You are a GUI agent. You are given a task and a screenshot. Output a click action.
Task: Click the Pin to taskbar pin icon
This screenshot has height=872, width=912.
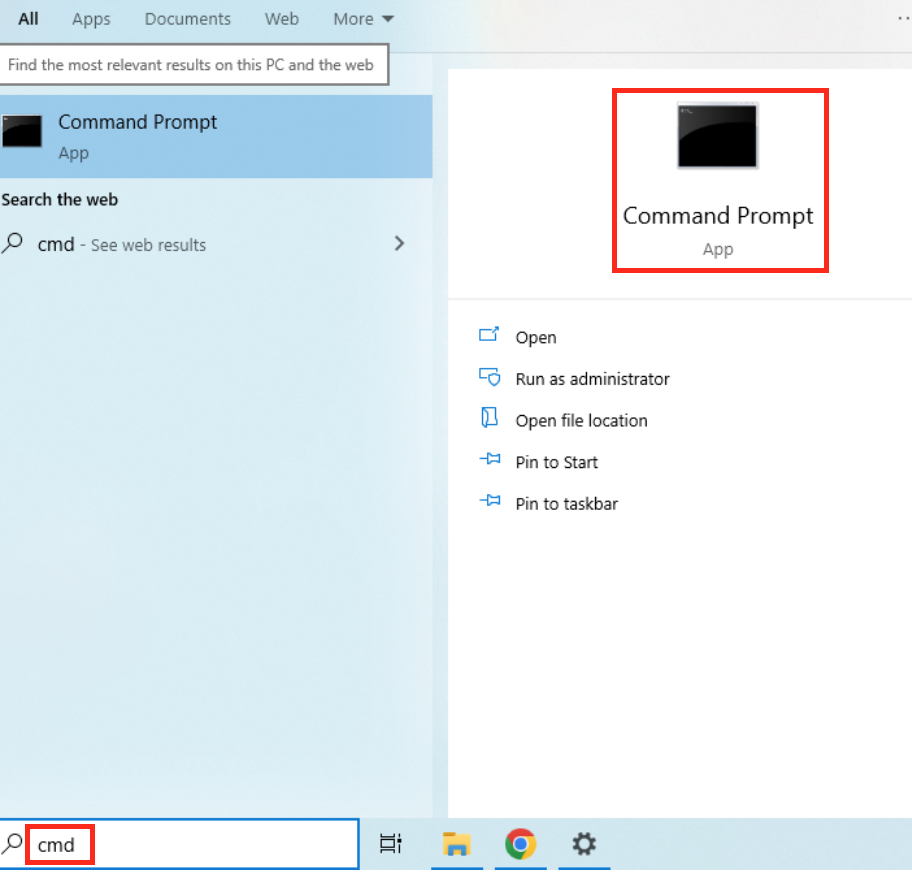(490, 501)
